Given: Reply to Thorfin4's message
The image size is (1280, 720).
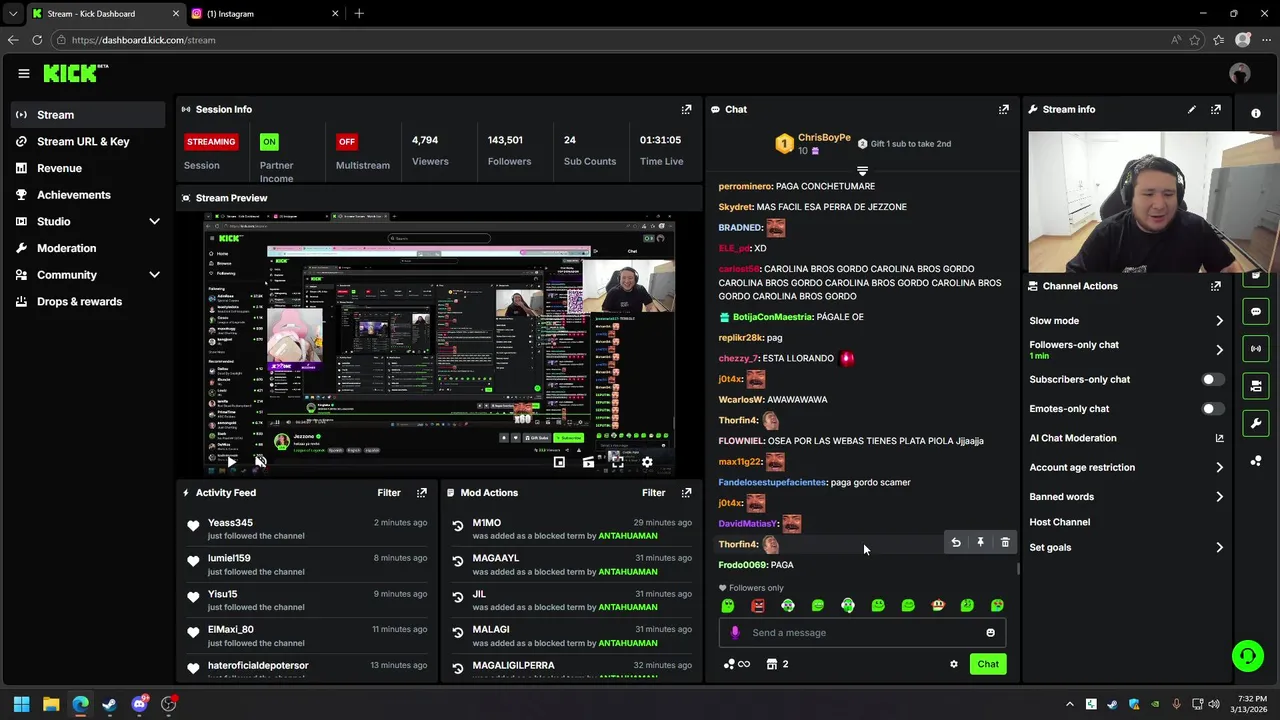Looking at the screenshot, I should tap(956, 543).
